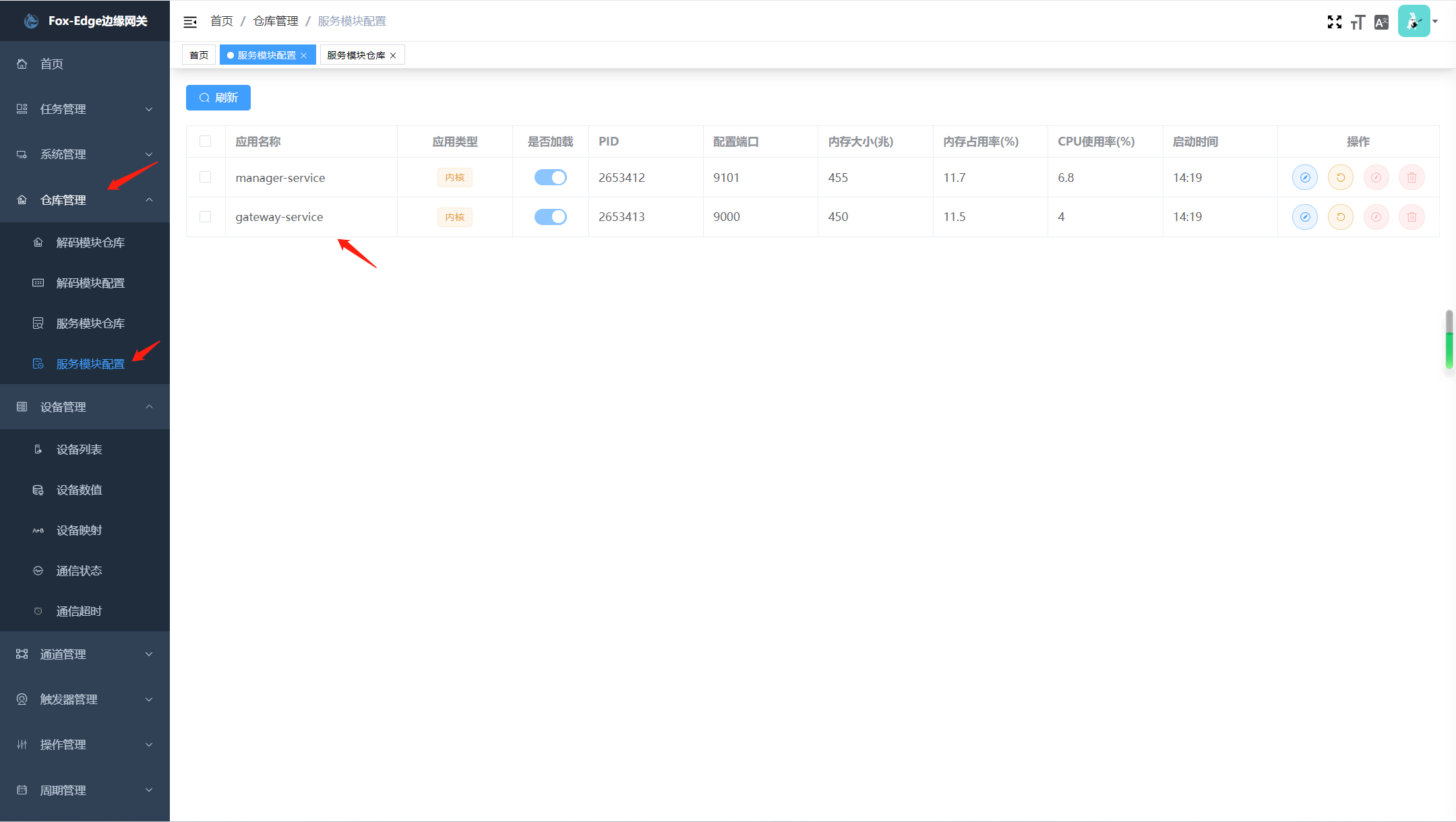Click the 任务管理 sidebar icon
Viewport: 1456px width, 822px height.
pos(22,109)
